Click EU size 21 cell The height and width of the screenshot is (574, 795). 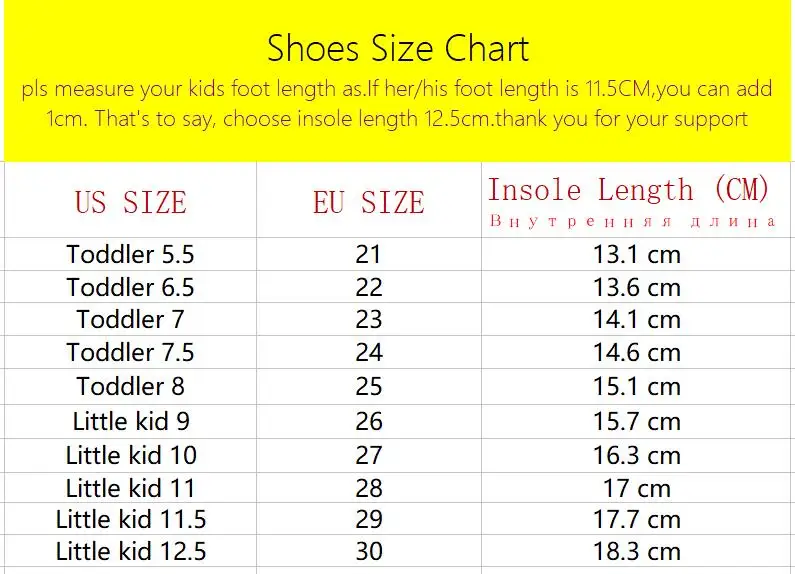click(369, 254)
